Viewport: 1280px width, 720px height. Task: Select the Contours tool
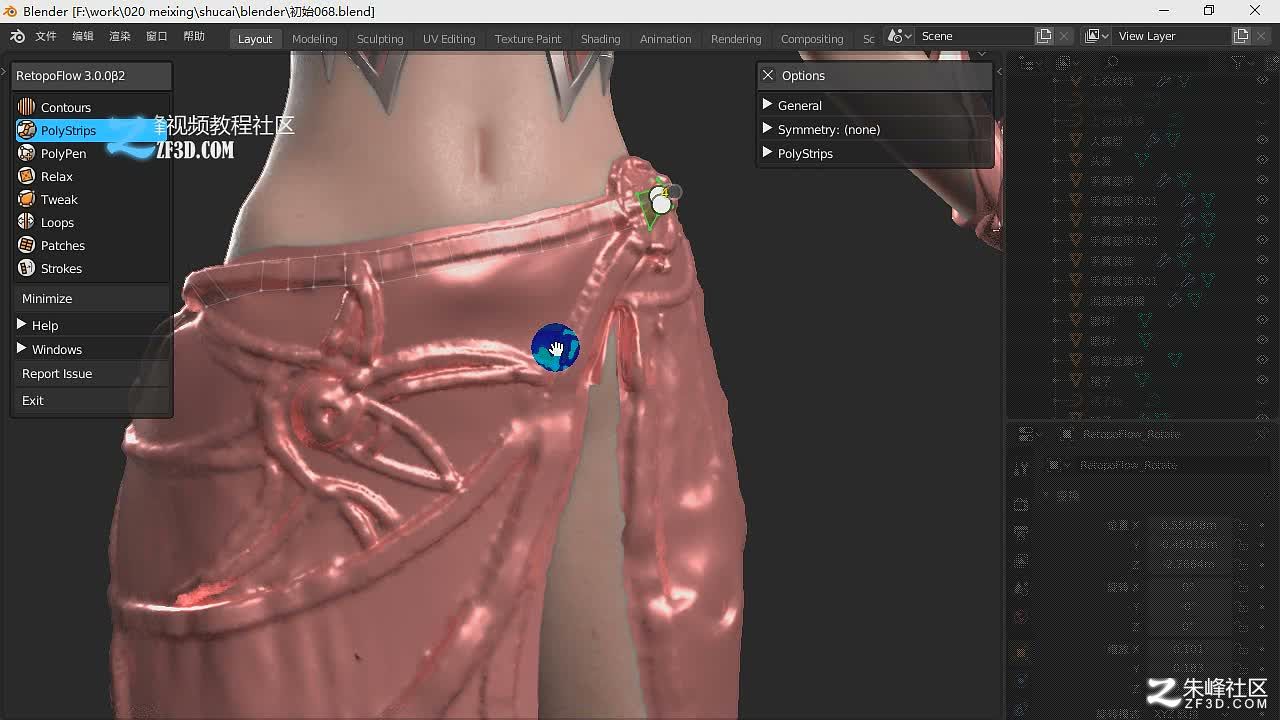click(x=90, y=107)
